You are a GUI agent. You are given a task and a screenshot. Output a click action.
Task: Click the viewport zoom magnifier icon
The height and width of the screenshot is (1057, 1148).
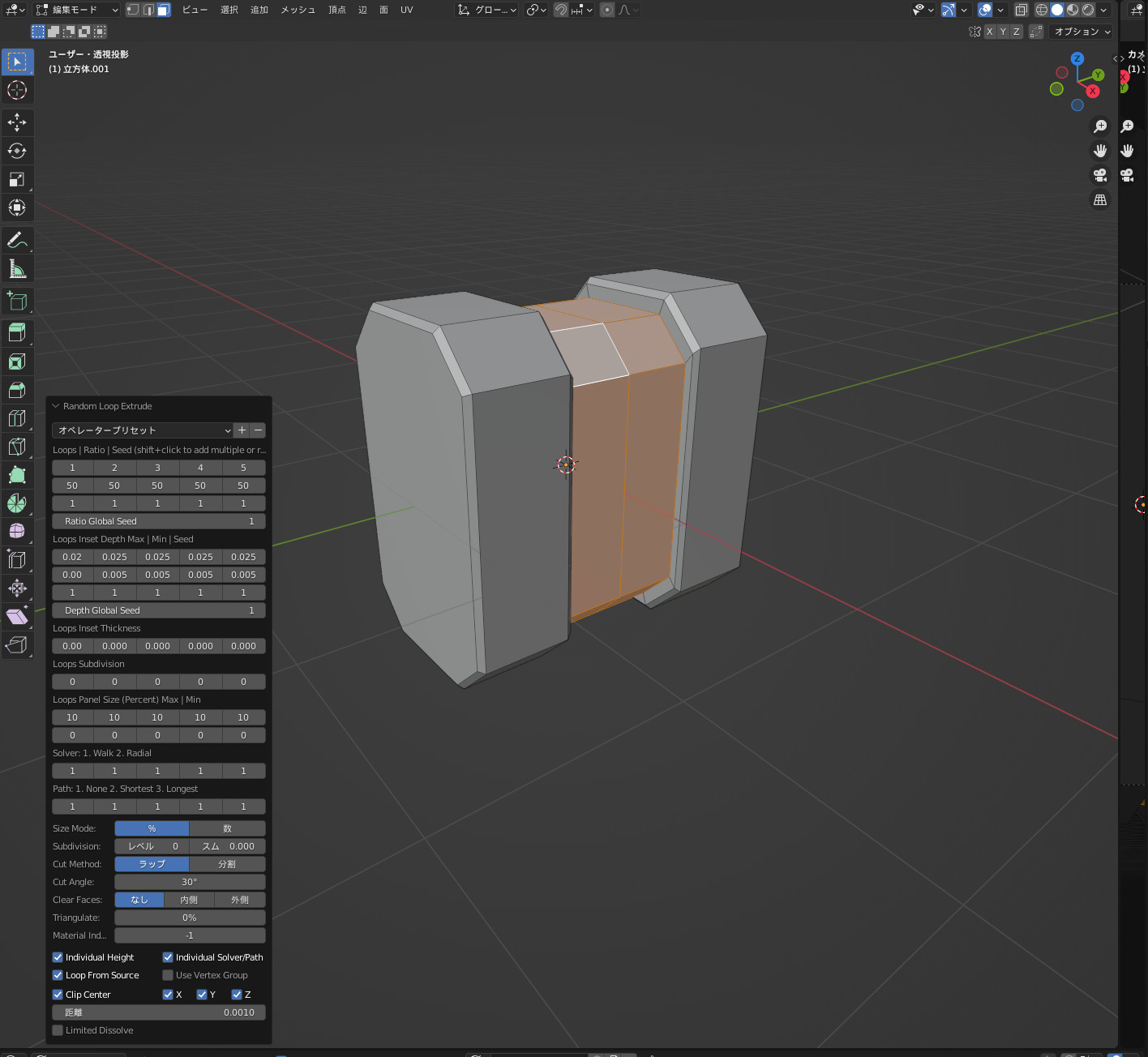pos(1100,126)
